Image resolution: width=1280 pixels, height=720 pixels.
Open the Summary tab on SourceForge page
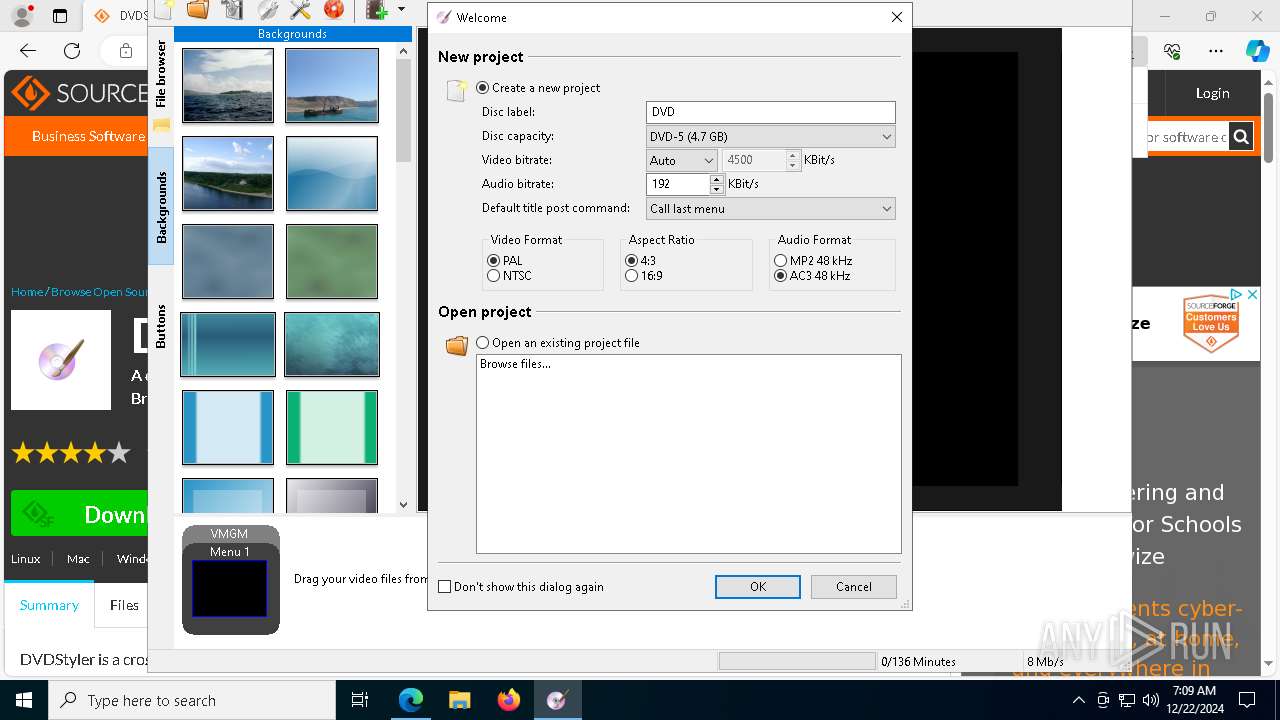(49, 605)
